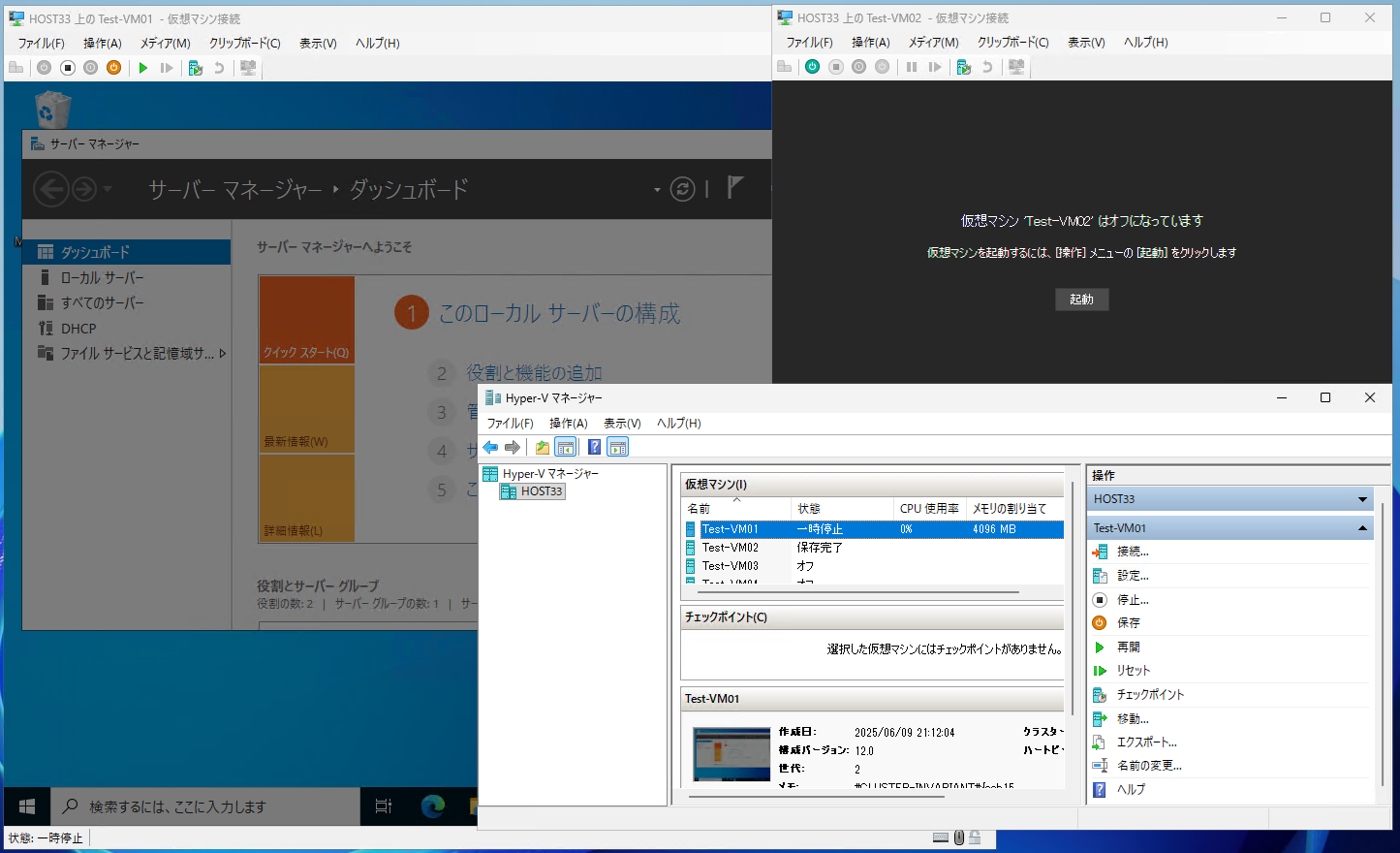Click 役割と機能の追加 link in Server Manager
This screenshot has width=1400, height=853.
(535, 373)
